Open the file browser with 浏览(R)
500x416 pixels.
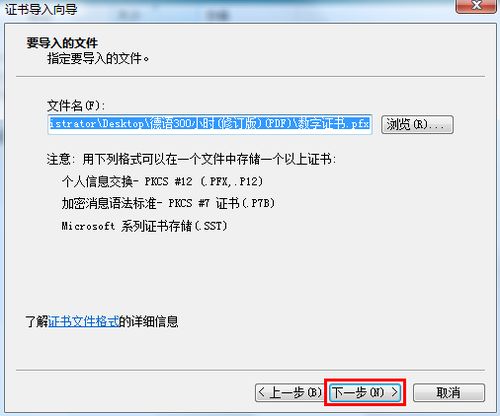pyautogui.click(x=417, y=124)
